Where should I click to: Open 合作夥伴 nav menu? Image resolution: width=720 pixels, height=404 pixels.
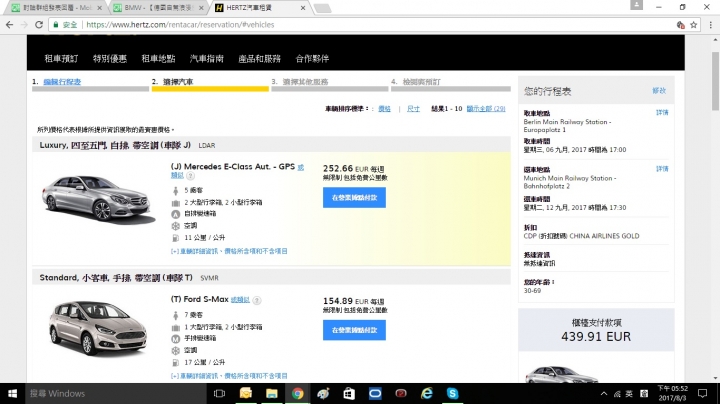312,58
